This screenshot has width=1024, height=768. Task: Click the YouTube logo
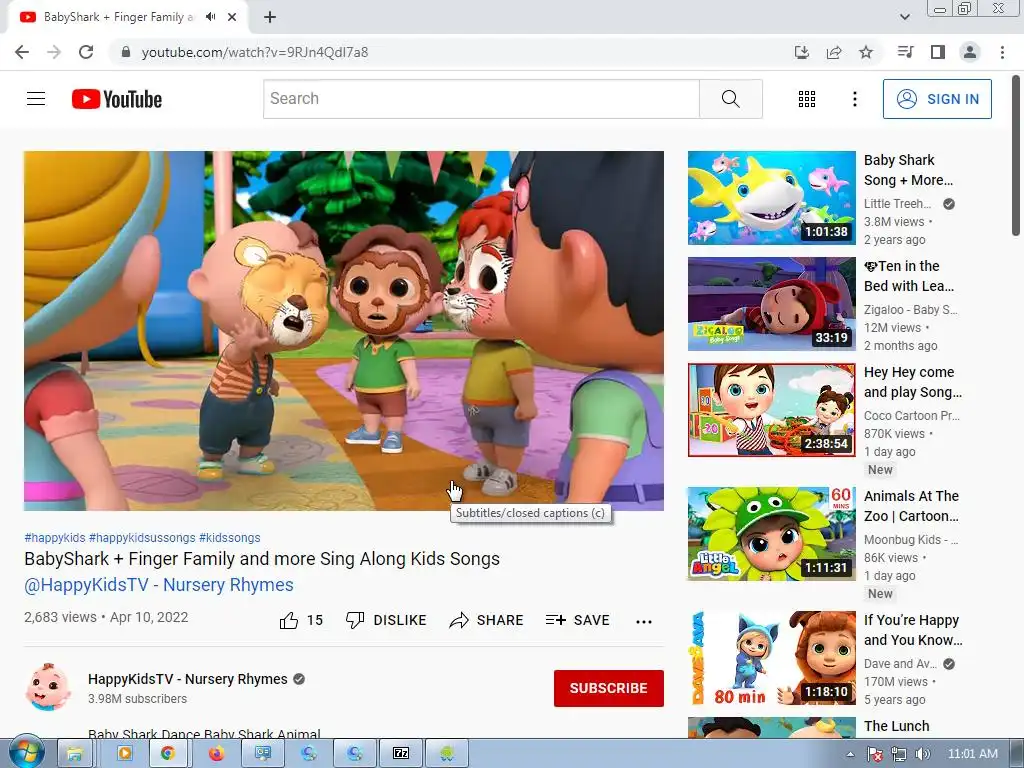point(117,99)
